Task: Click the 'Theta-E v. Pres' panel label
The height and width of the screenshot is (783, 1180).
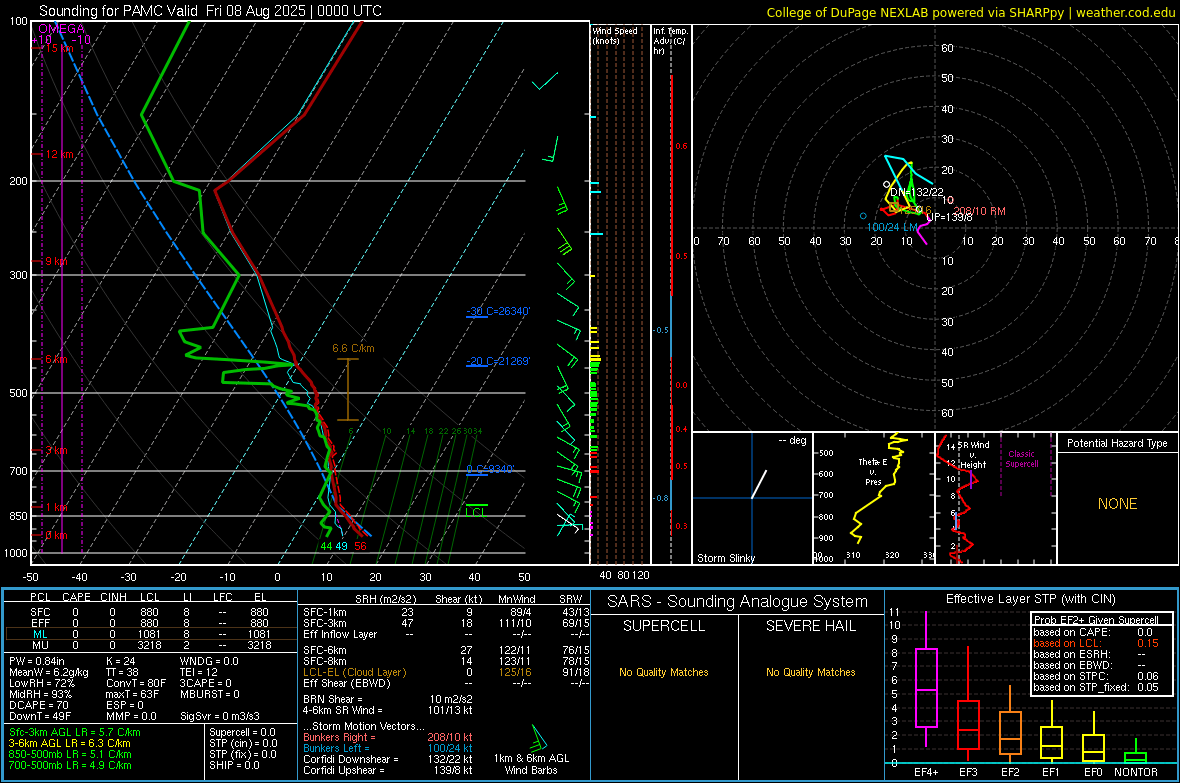Action: click(873, 471)
